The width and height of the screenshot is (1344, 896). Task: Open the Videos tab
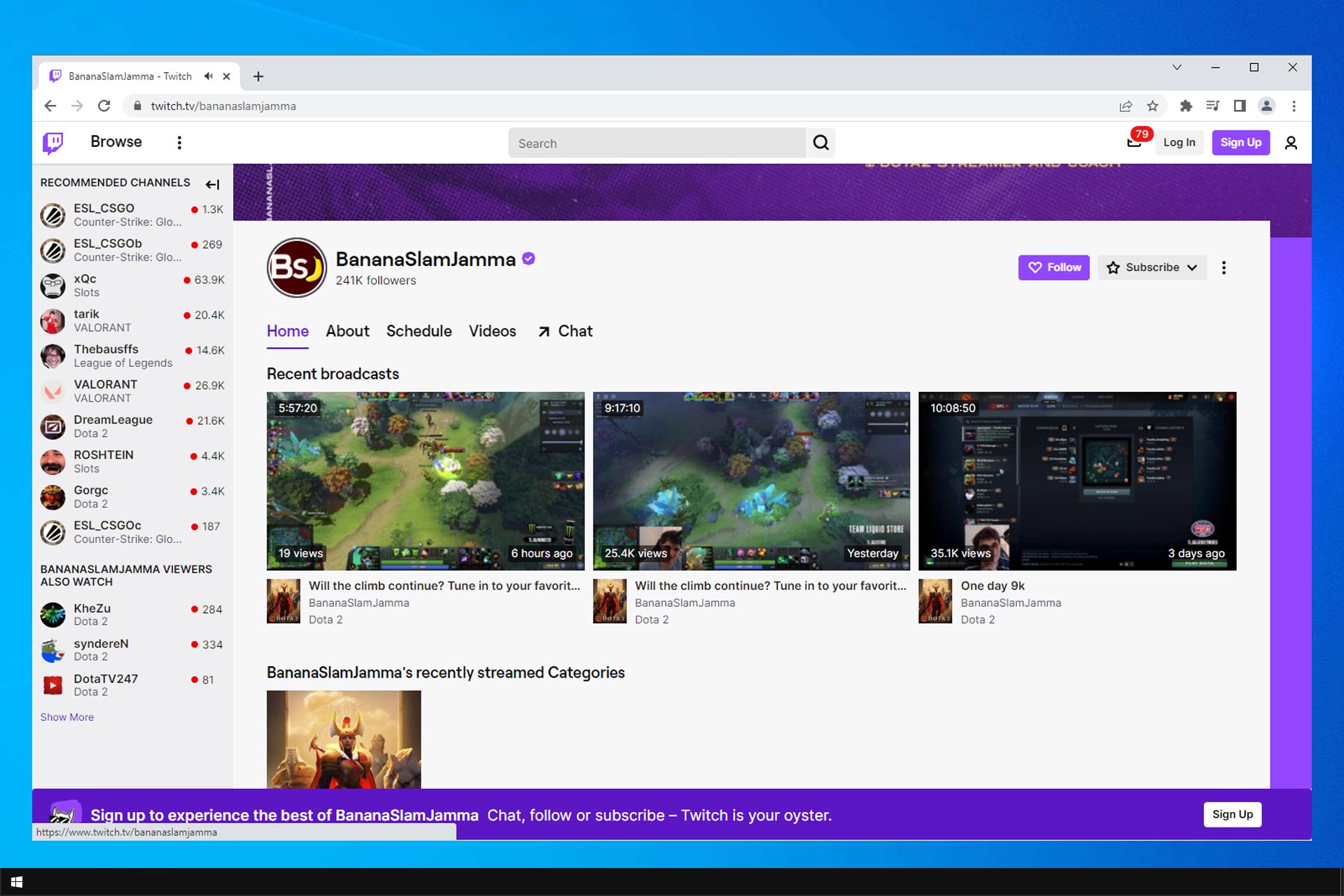coord(492,331)
